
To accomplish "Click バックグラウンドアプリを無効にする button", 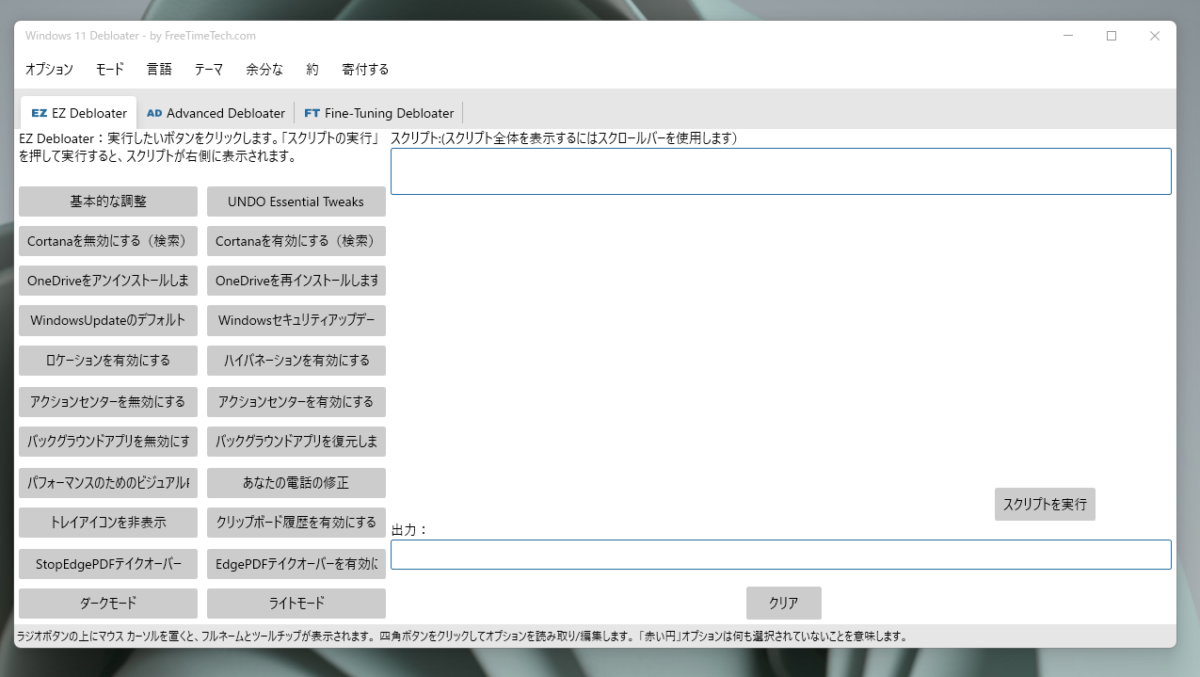I will pyautogui.click(x=108, y=442).
